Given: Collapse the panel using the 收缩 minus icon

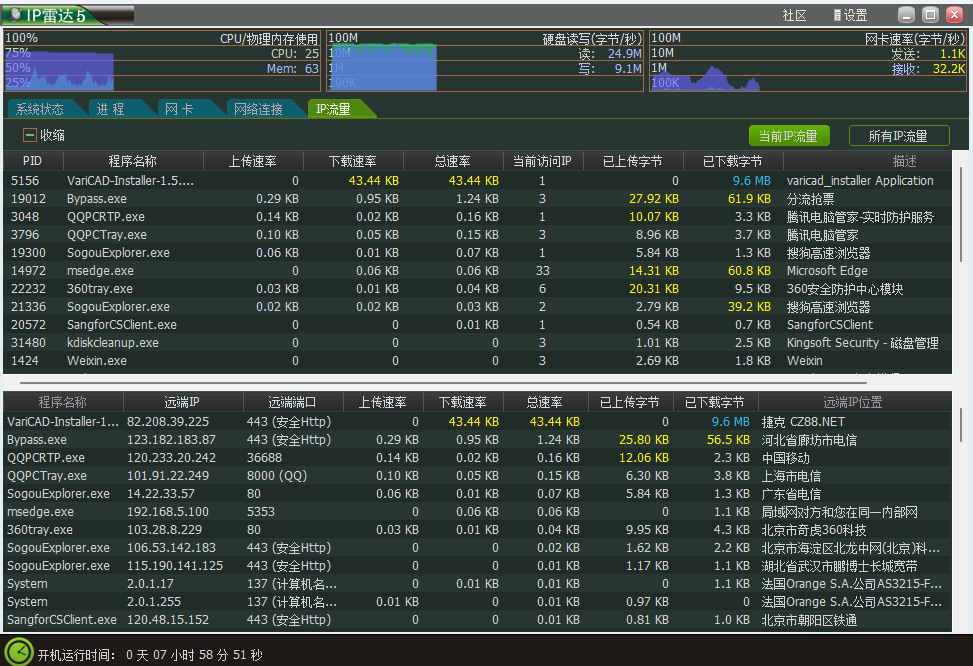Looking at the screenshot, I should [x=29, y=135].
